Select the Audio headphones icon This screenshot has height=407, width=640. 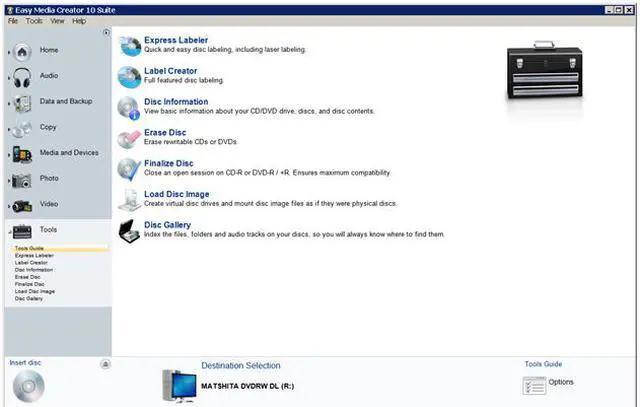[24, 76]
